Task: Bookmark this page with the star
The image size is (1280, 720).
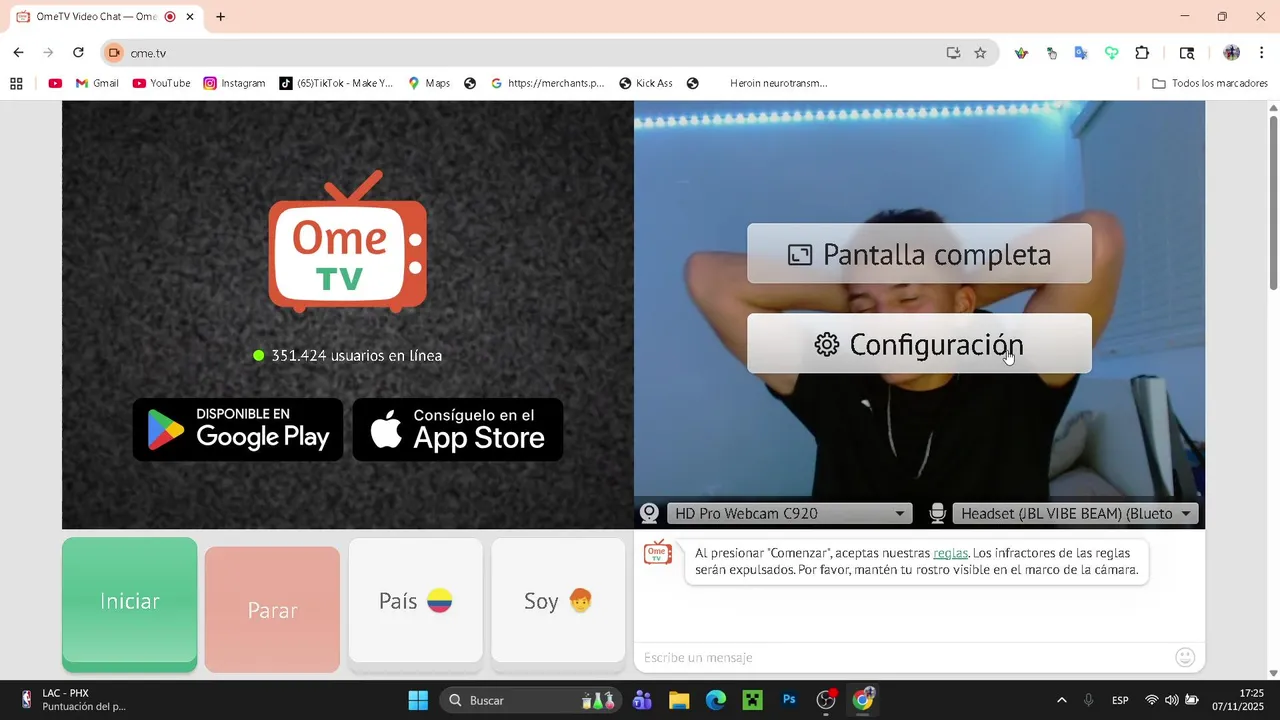Action: coord(980,53)
